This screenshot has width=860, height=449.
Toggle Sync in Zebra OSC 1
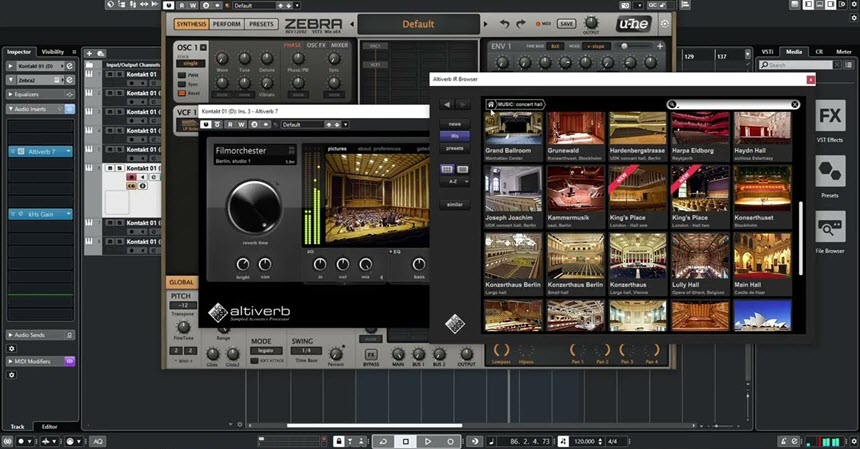[x=182, y=84]
